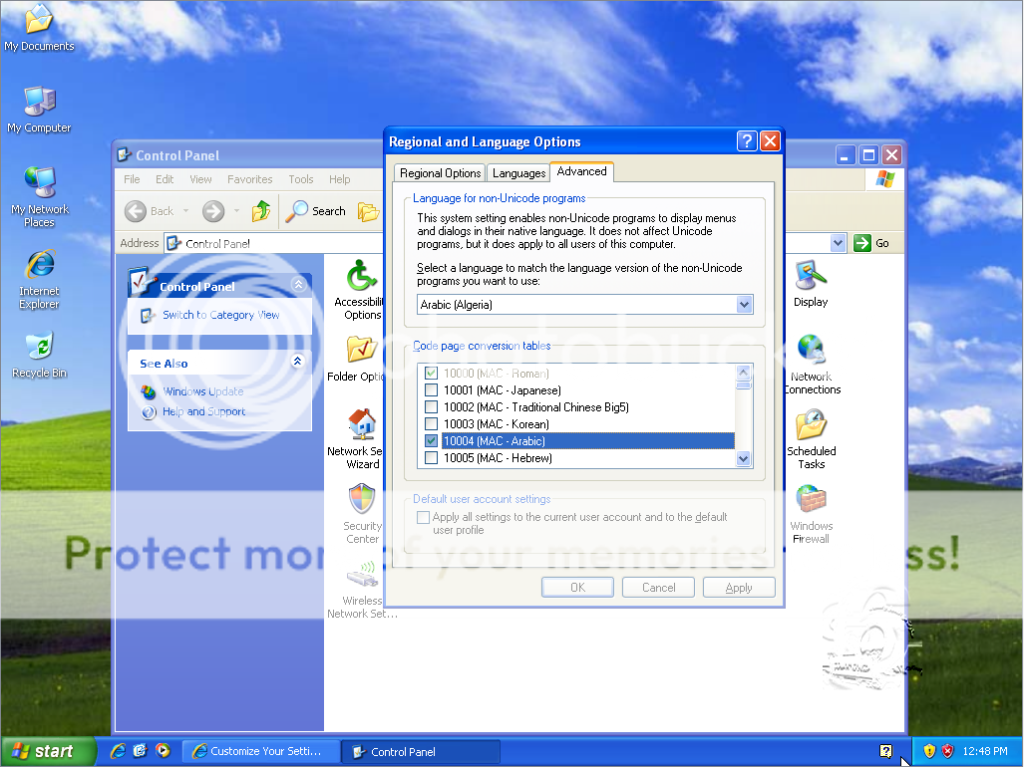The height and width of the screenshot is (767, 1024).
Task: Open Windows Update link
Action: coord(203,391)
